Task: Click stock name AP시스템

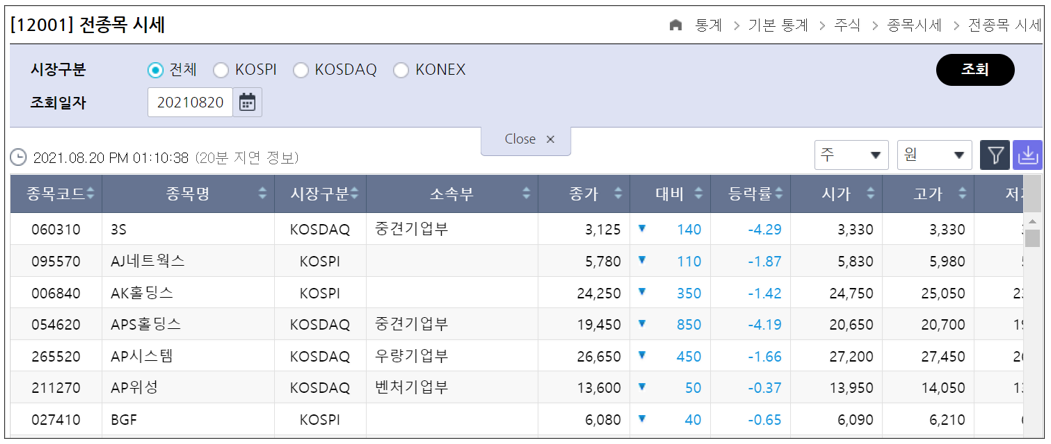Action: tap(141, 357)
